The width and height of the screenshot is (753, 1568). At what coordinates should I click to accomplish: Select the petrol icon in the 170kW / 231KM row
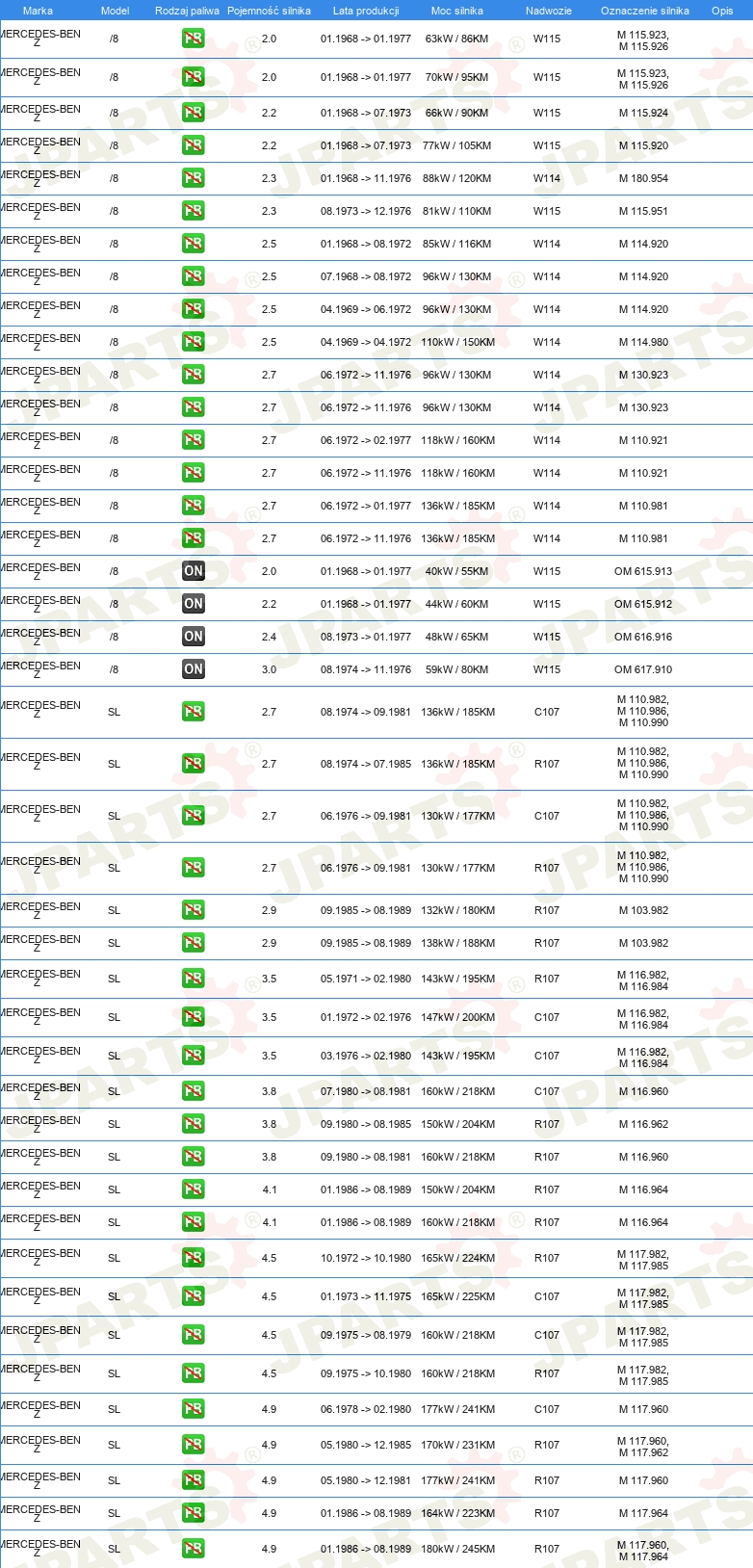(194, 1446)
